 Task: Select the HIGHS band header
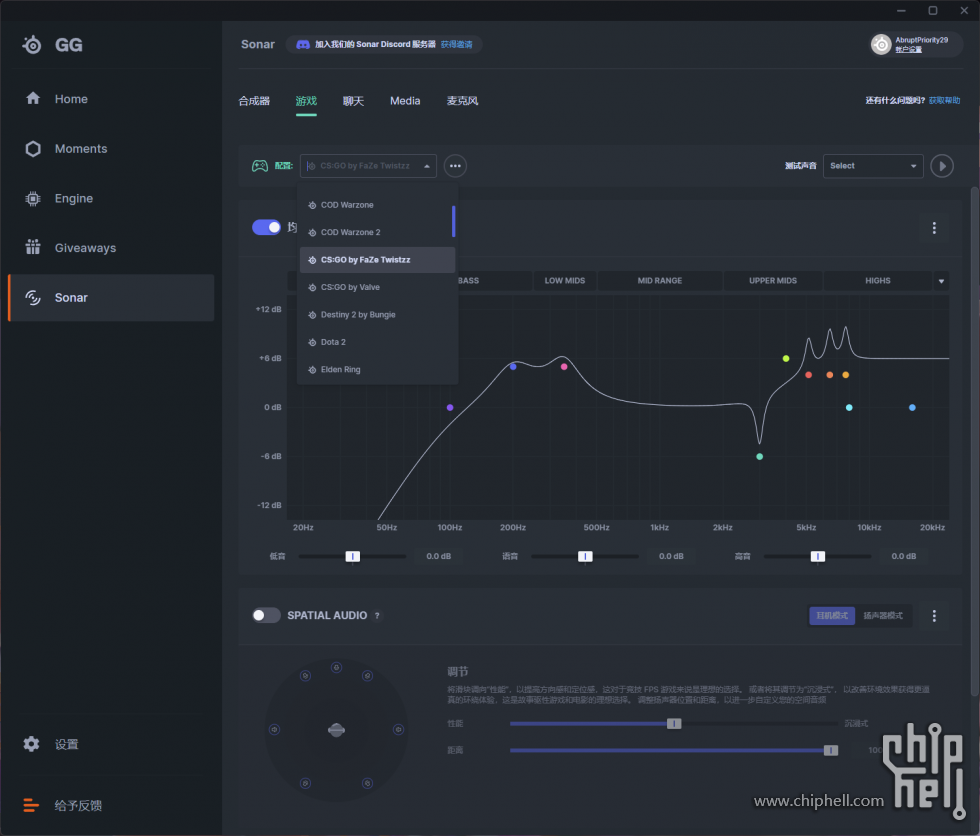point(878,281)
